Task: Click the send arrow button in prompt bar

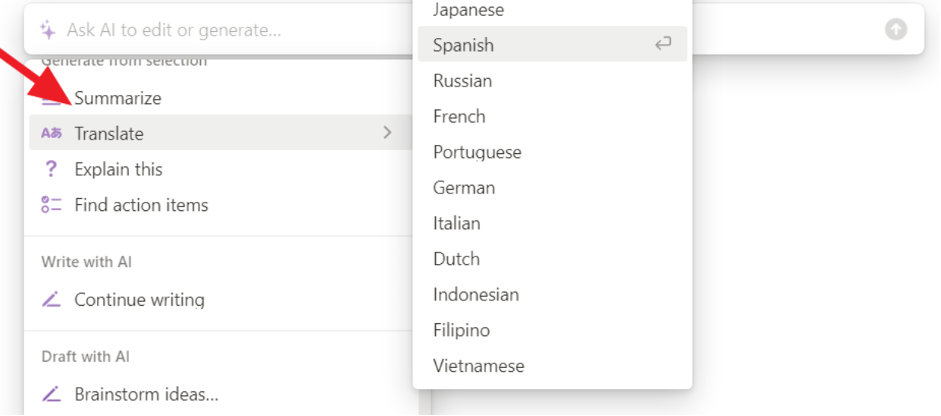Action: coord(896,29)
